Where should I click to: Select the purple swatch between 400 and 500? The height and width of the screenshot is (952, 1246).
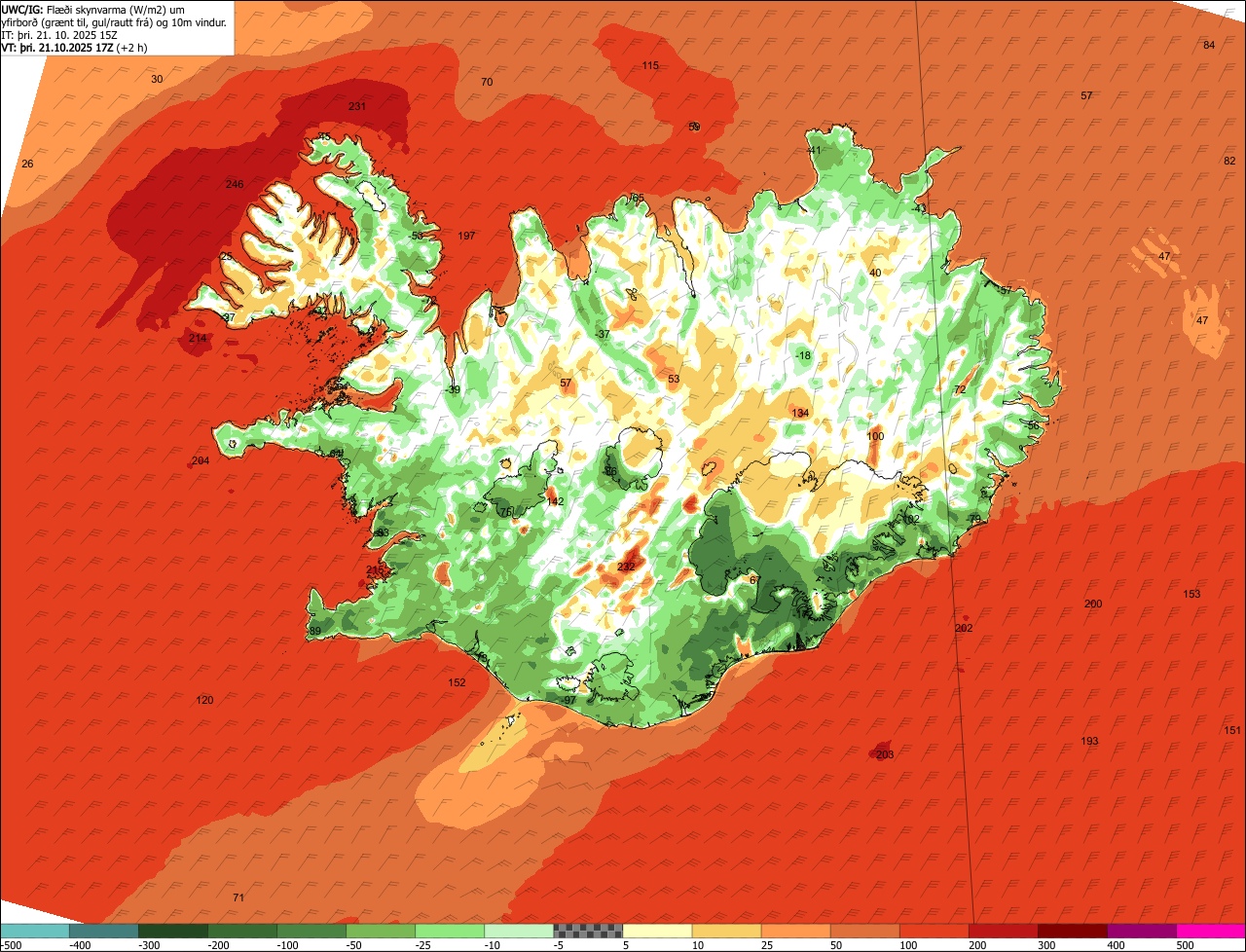pos(1142,931)
